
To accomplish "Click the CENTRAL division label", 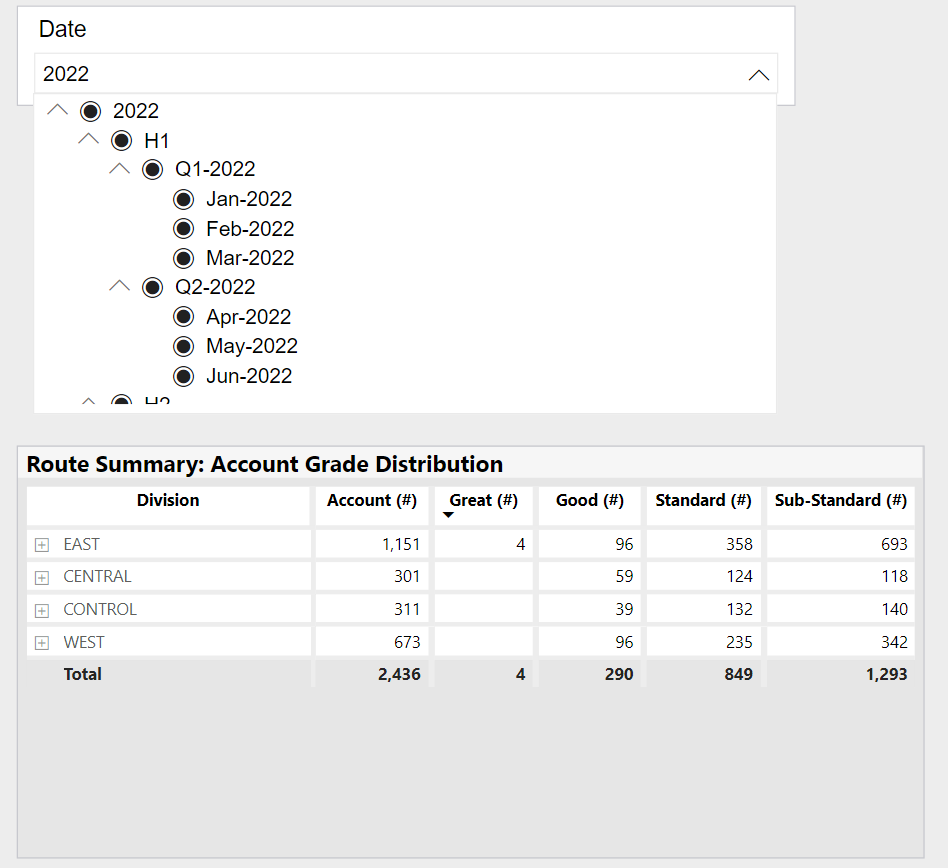I will tap(97, 577).
